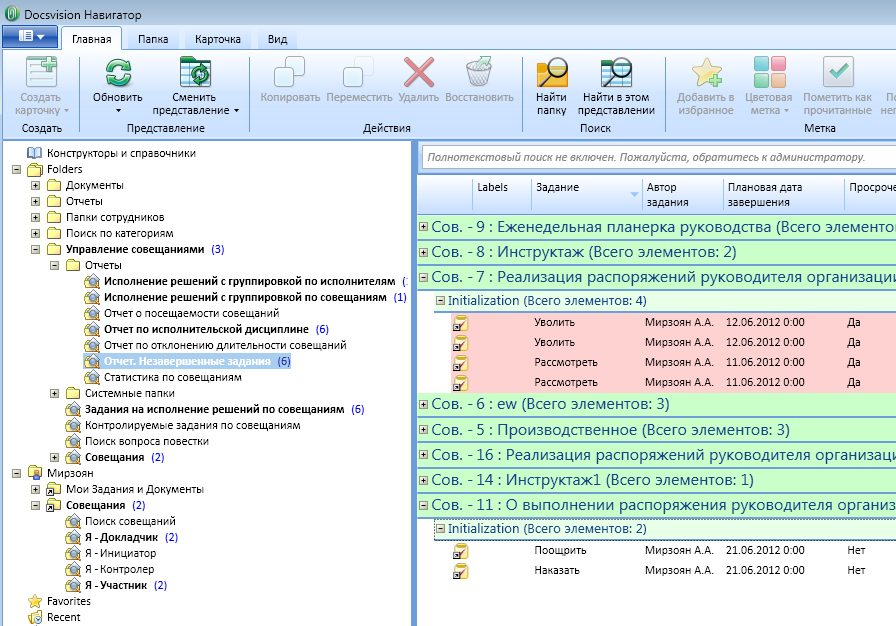This screenshot has width=896, height=626.
Task: Open the blue application menu button
Action: pyautogui.click(x=30, y=37)
